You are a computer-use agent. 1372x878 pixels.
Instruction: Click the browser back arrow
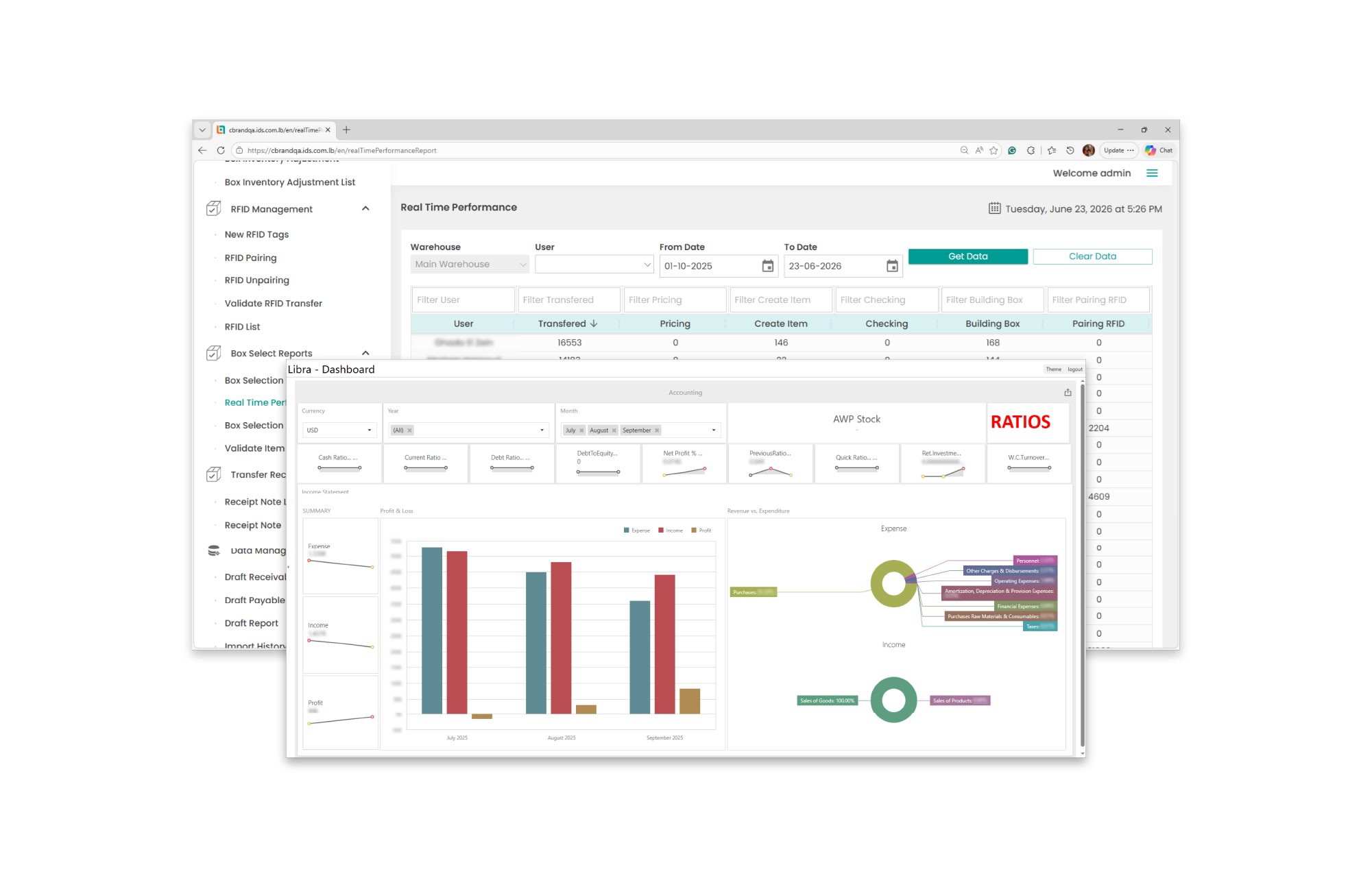[202, 150]
